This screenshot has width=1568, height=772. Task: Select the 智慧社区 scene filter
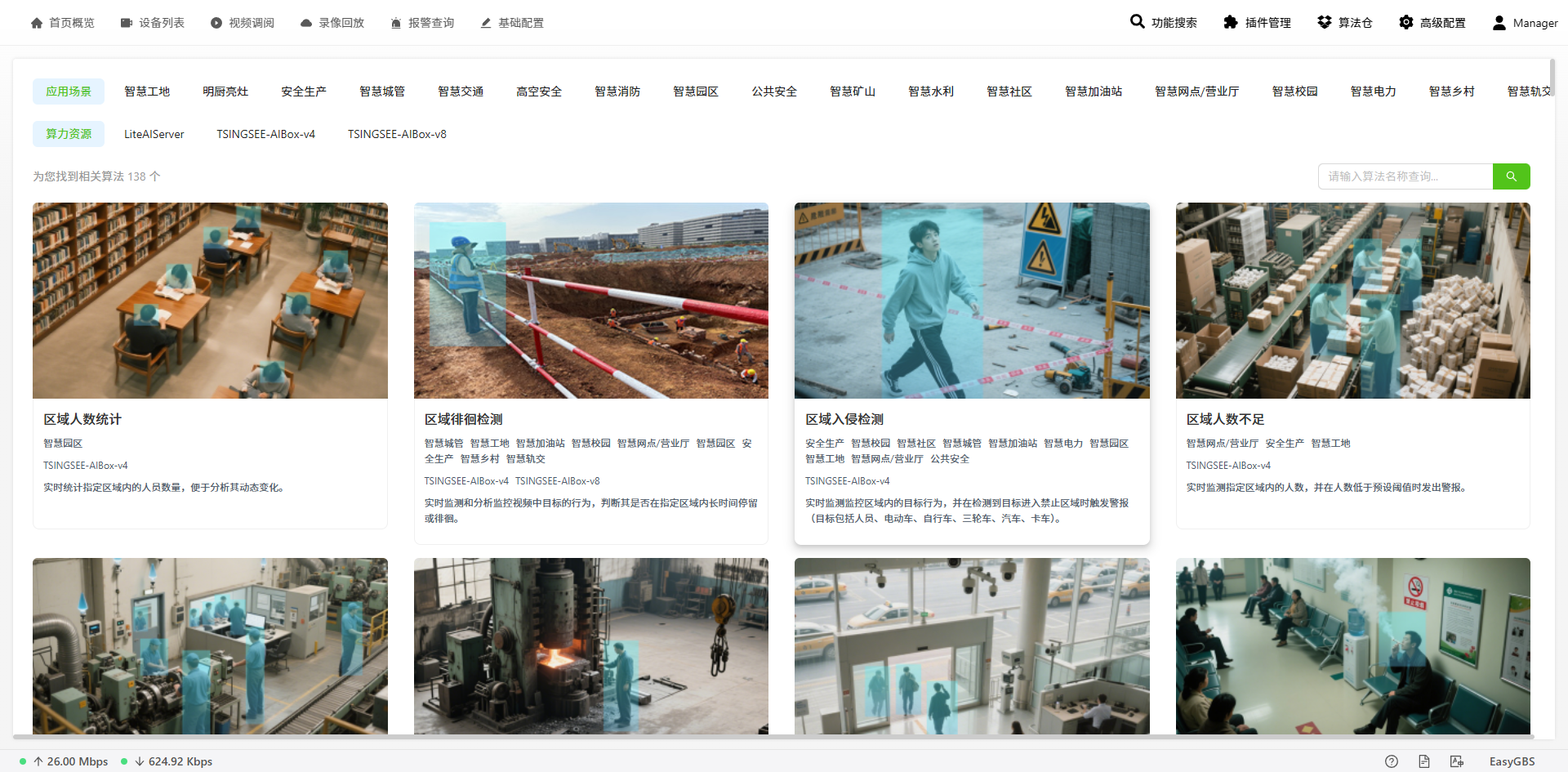tap(1009, 91)
